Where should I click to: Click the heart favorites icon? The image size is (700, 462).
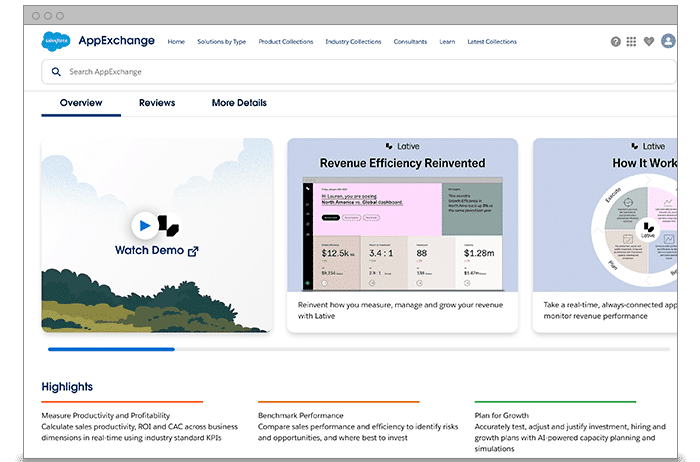pyautogui.click(x=649, y=42)
